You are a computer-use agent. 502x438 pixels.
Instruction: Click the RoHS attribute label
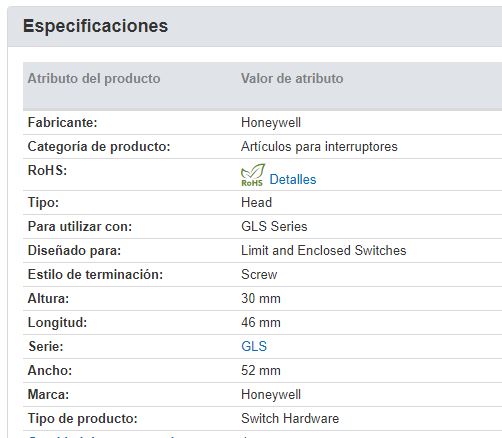47,170
